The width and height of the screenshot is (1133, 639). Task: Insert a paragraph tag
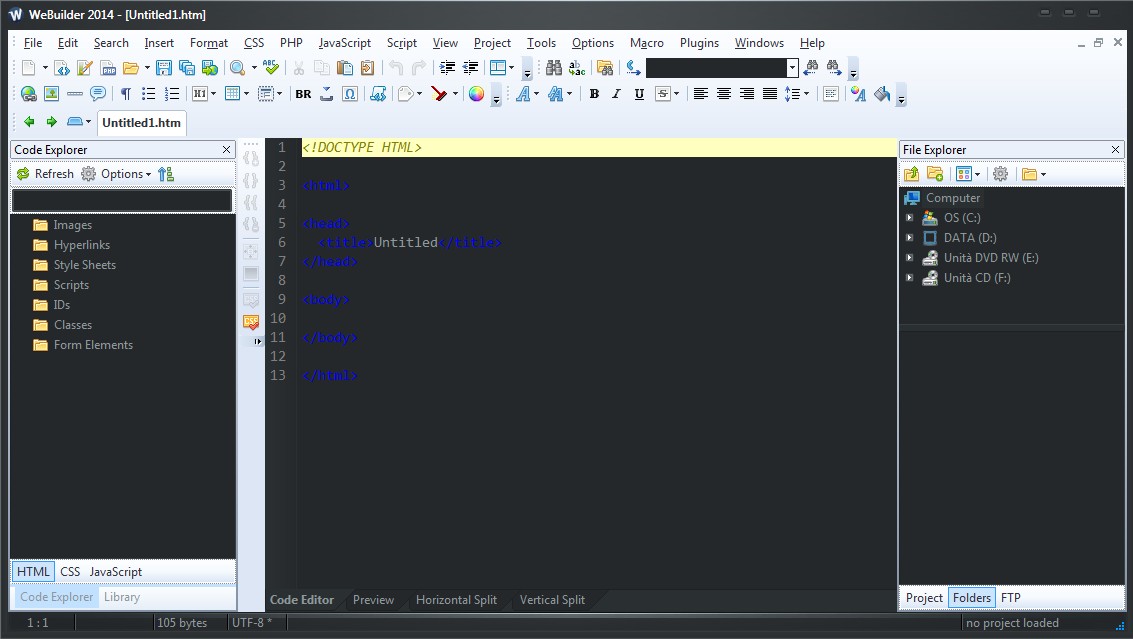126,94
